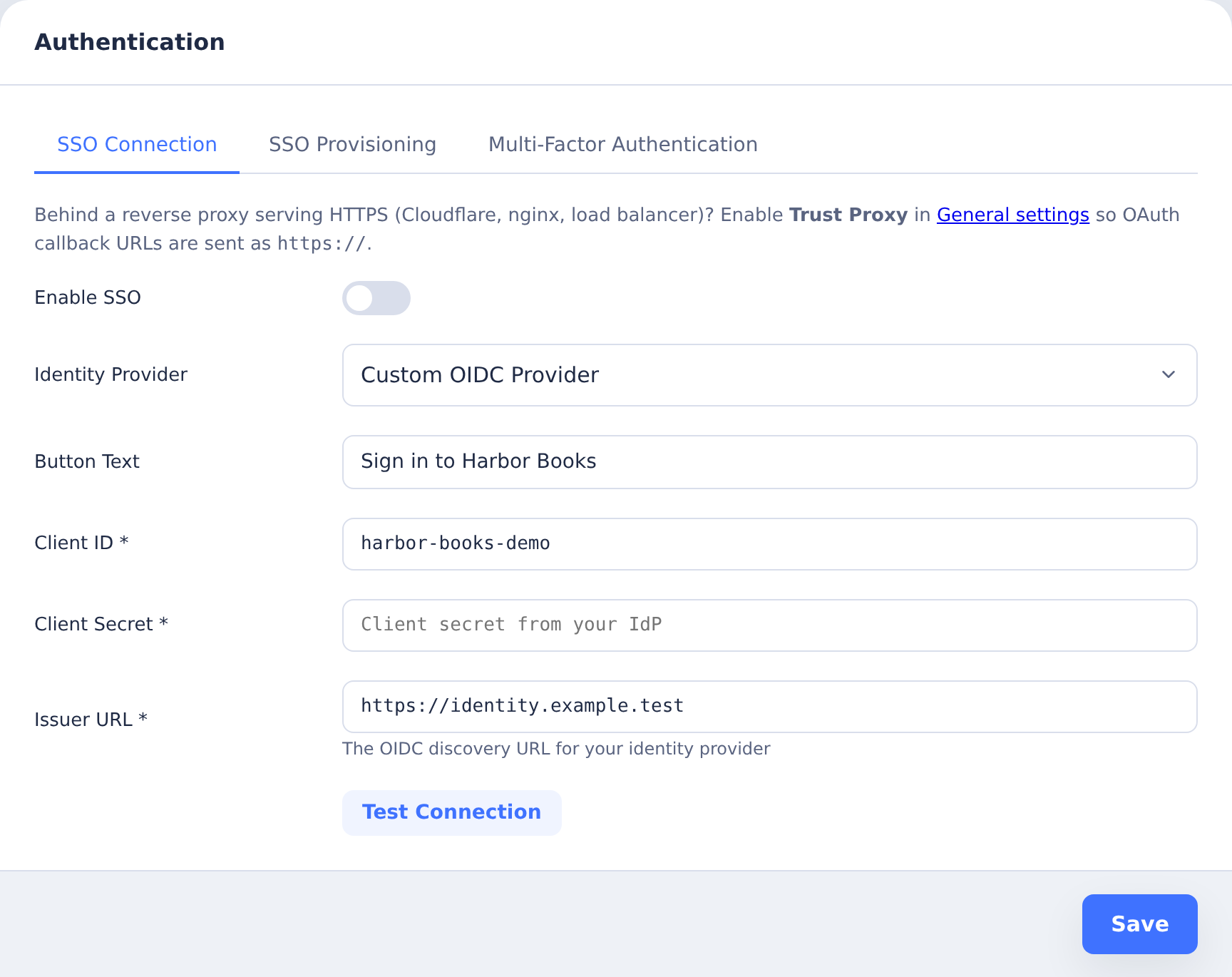Focus the Client ID input

769,544
